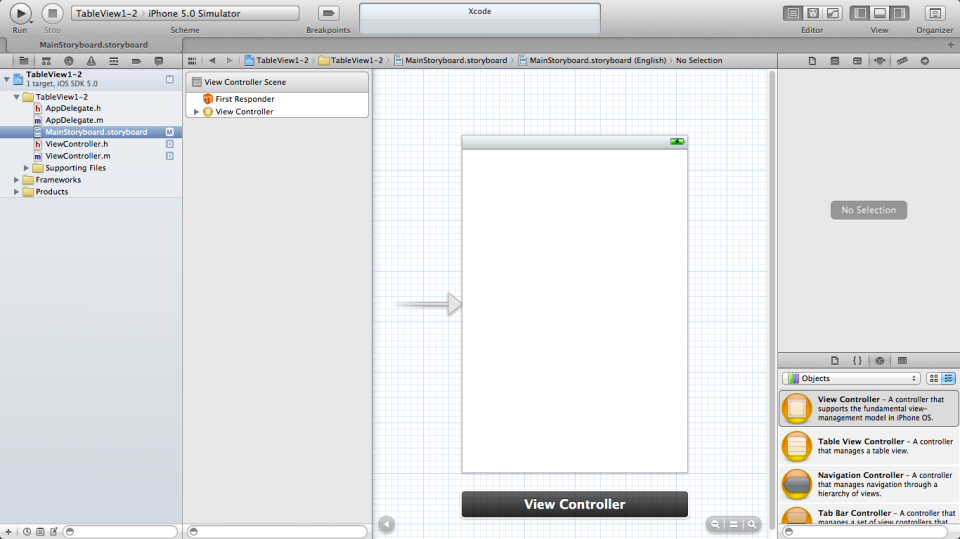Show the Symbol navigator
Screen dimensions: 960x539
(x=46, y=61)
